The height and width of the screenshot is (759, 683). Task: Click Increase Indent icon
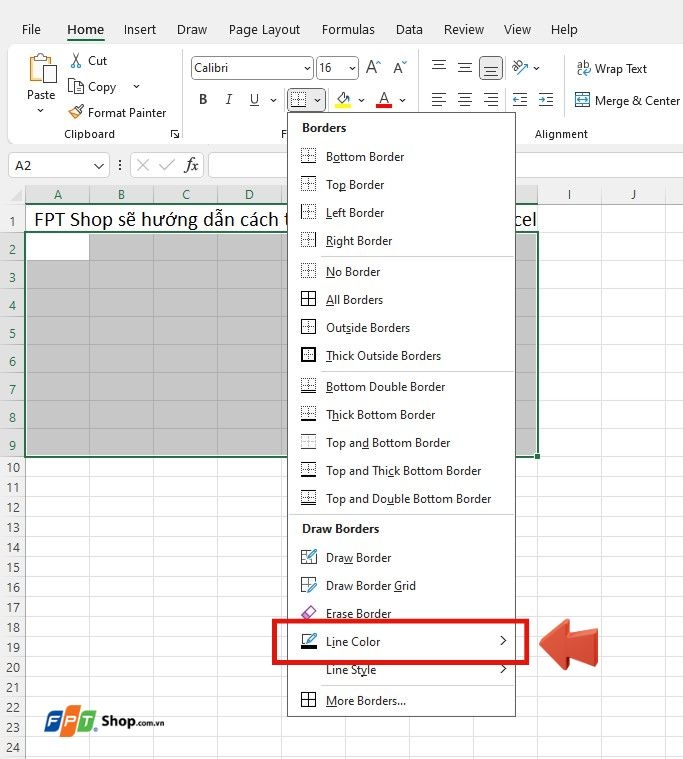(x=546, y=100)
